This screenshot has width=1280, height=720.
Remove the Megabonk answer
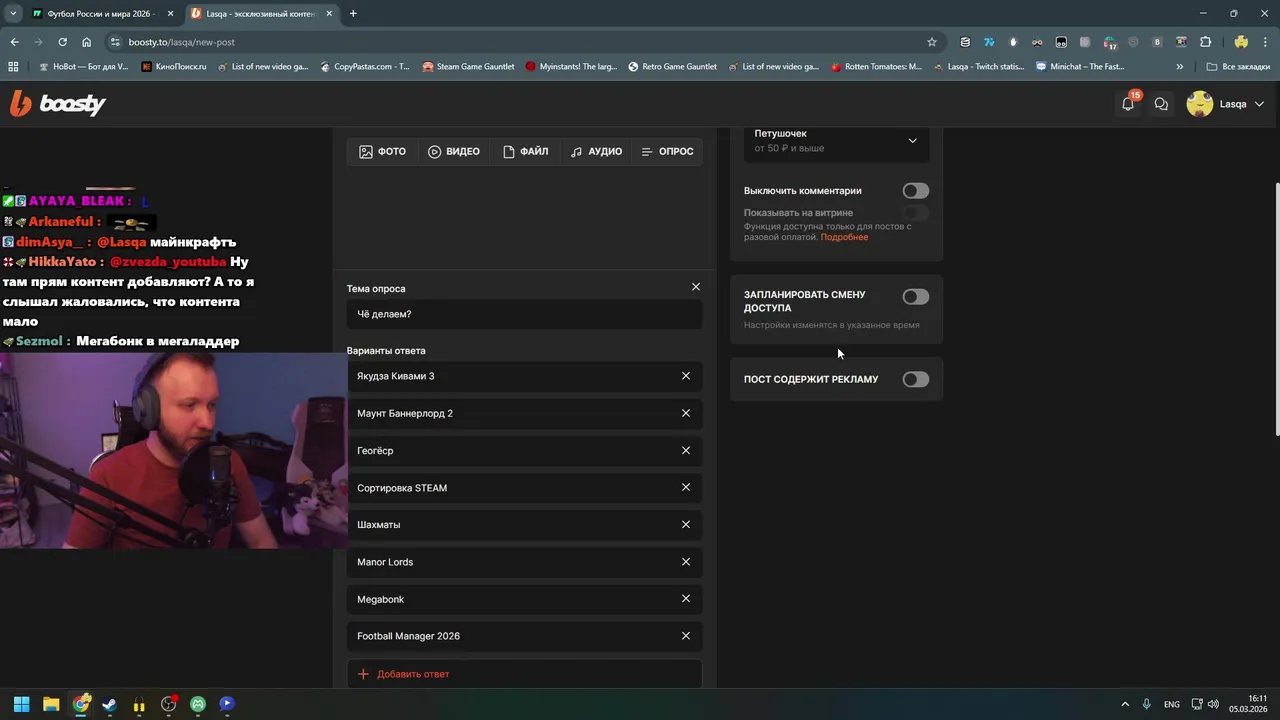(x=686, y=598)
